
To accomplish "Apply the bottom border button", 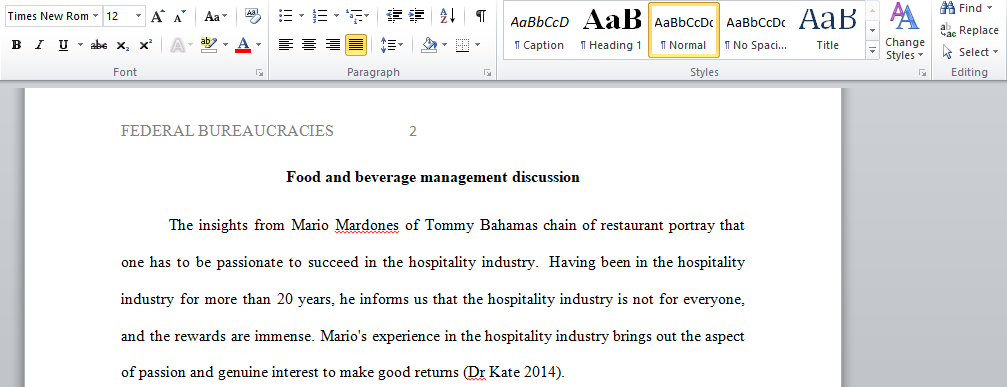I will pos(462,45).
